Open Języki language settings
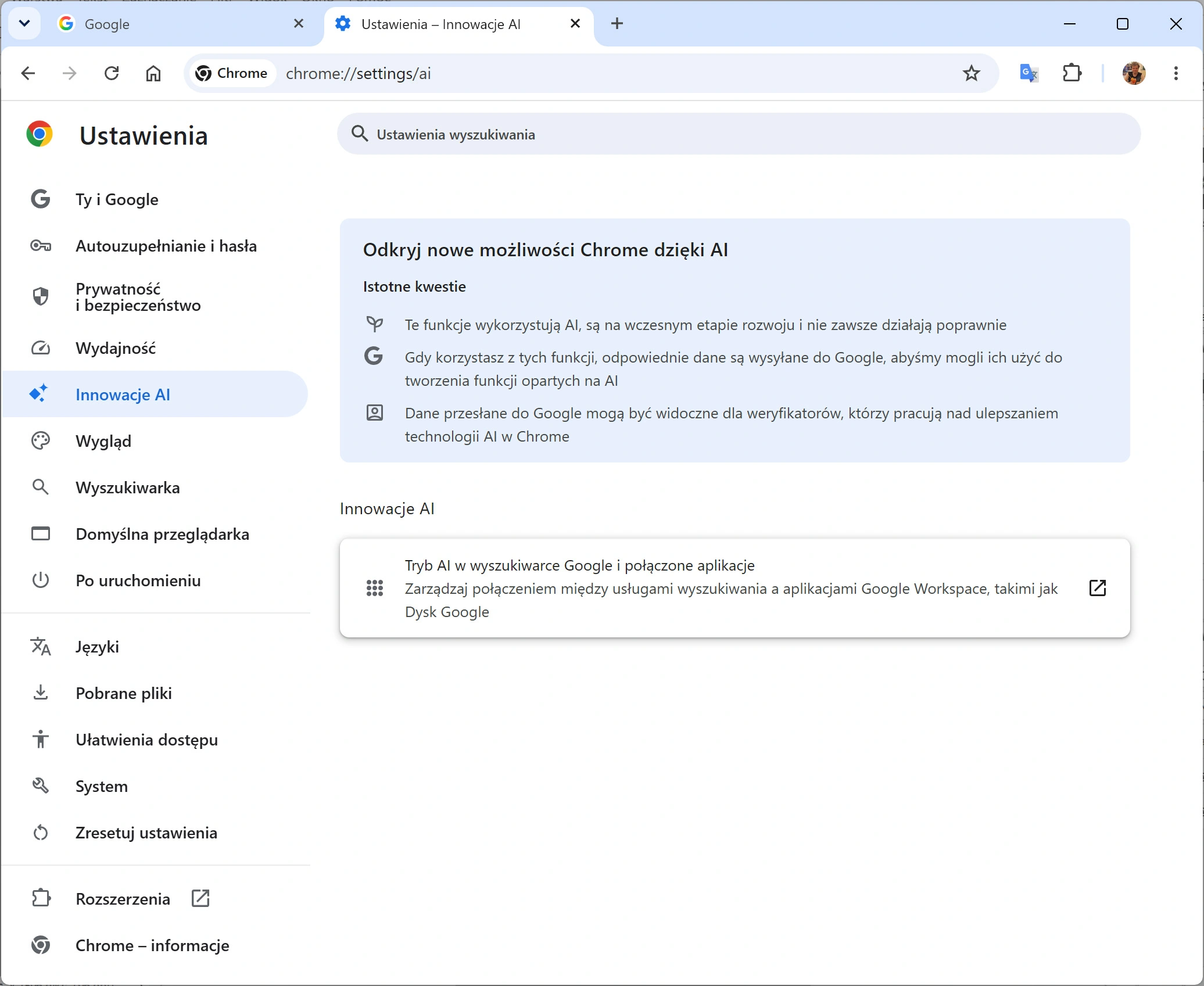Image resolution: width=1204 pixels, height=986 pixels. 155,647
